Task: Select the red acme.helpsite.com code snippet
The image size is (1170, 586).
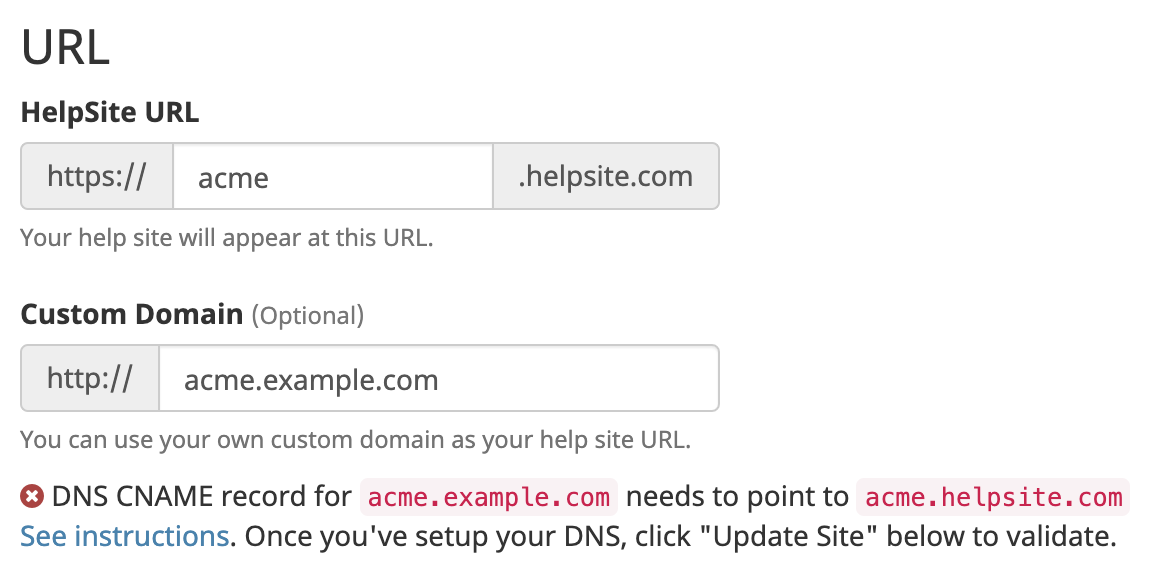Action: tap(993, 497)
